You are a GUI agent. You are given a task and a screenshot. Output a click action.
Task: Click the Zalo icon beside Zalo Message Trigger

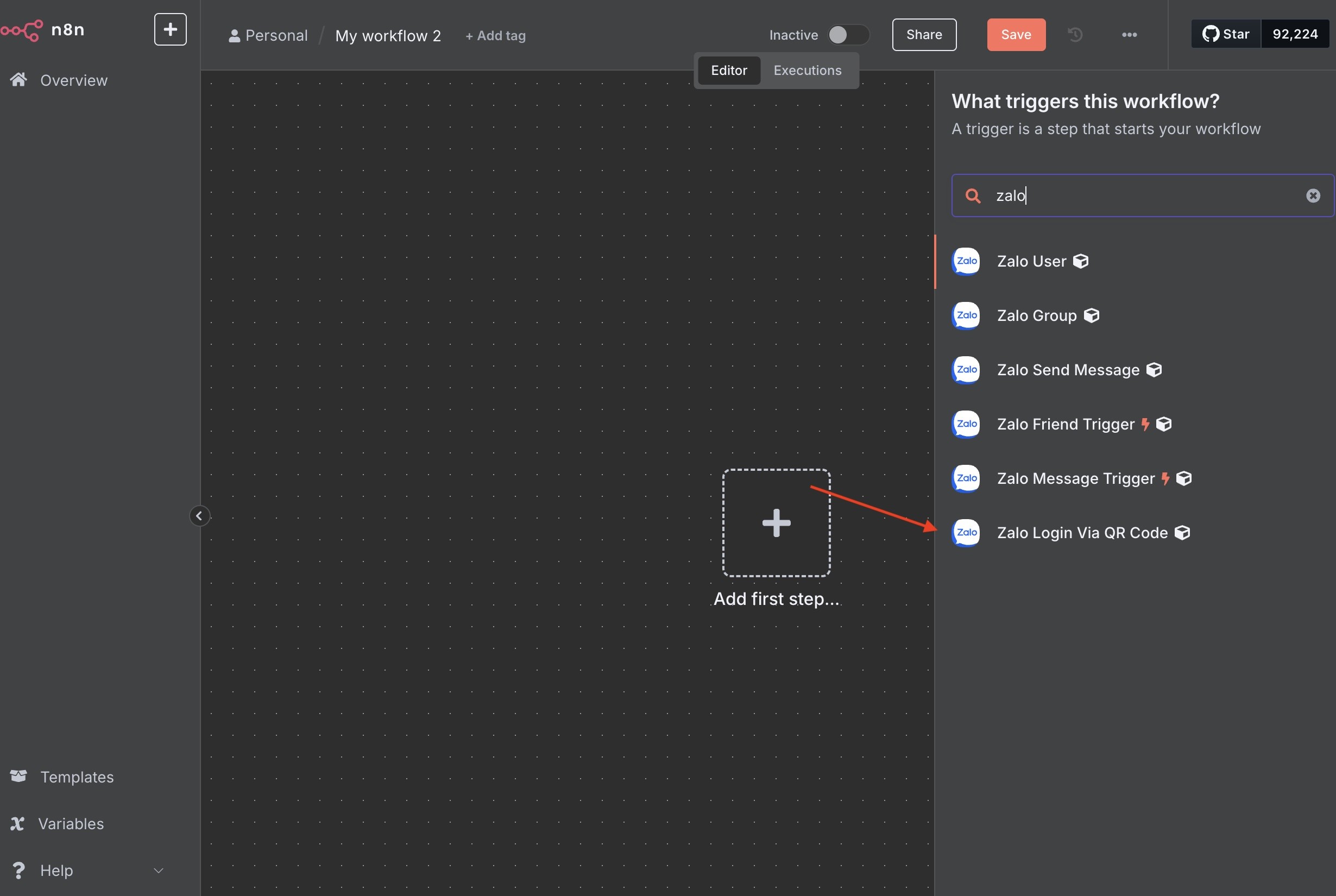(966, 478)
